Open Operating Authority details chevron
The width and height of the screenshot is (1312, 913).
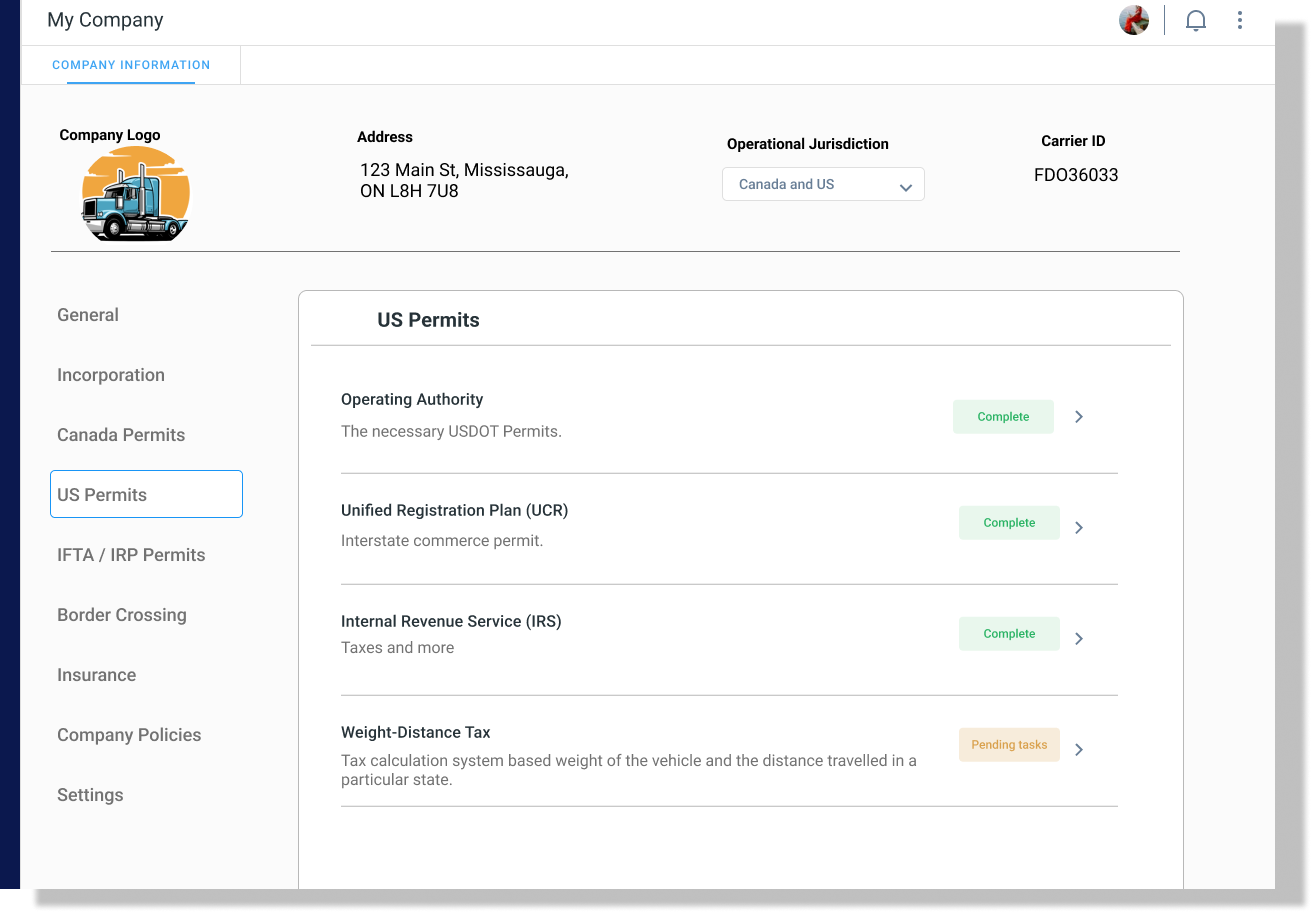coord(1079,417)
